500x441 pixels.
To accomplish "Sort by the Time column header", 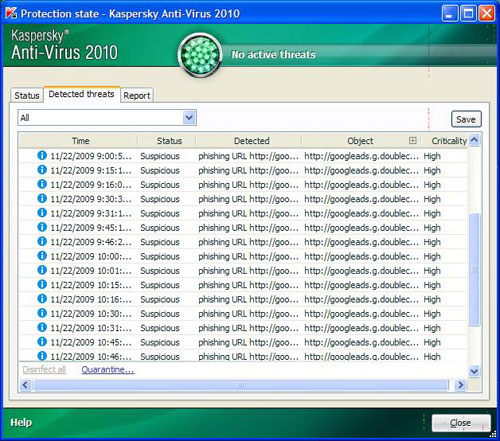I will coord(81,141).
